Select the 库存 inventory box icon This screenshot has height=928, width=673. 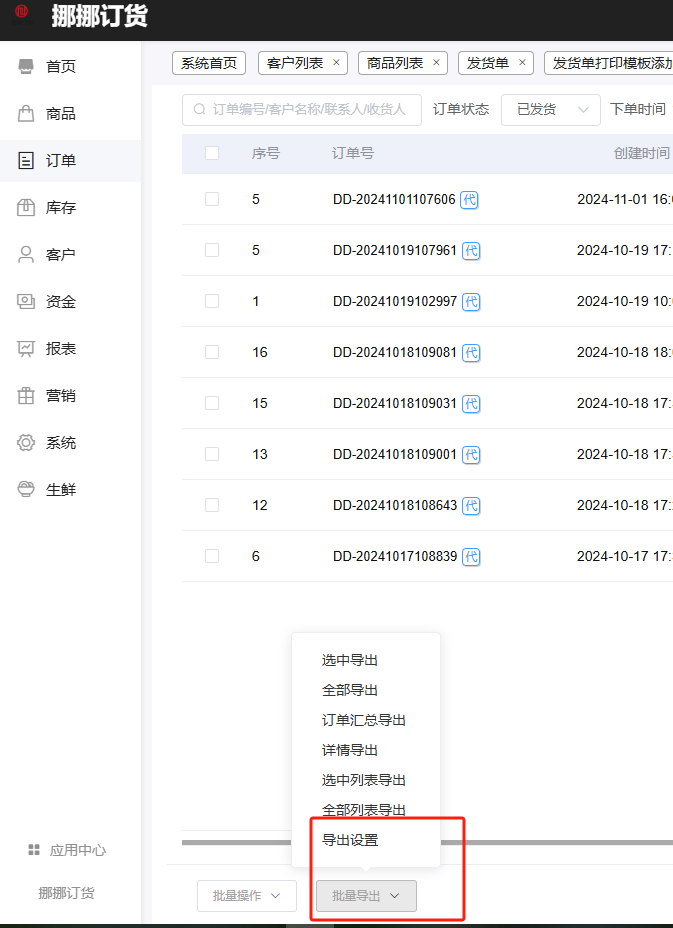pos(26,208)
